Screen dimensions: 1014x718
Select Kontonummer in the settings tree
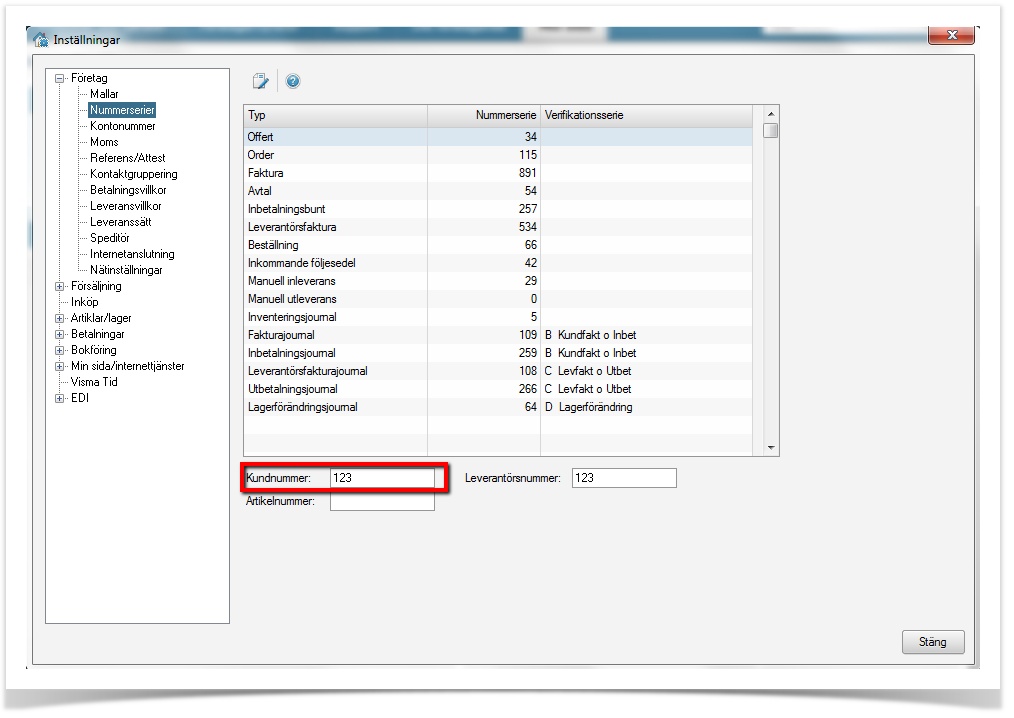122,126
